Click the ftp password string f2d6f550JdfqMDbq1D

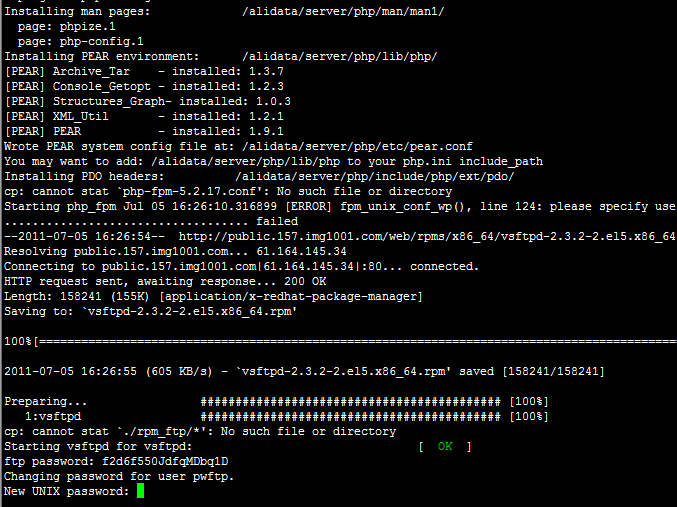(x=165, y=462)
